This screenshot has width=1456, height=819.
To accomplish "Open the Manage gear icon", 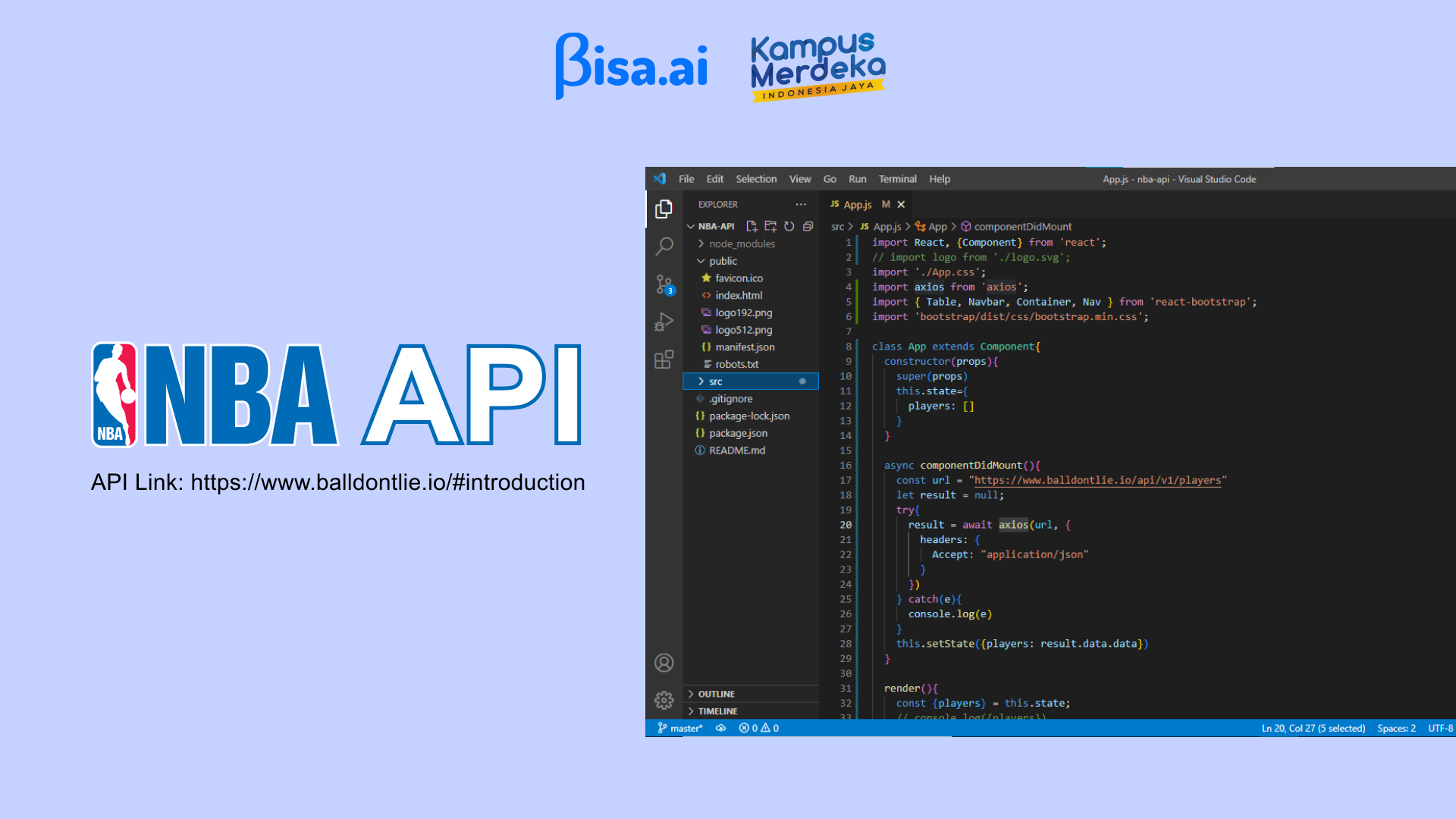I will click(664, 699).
